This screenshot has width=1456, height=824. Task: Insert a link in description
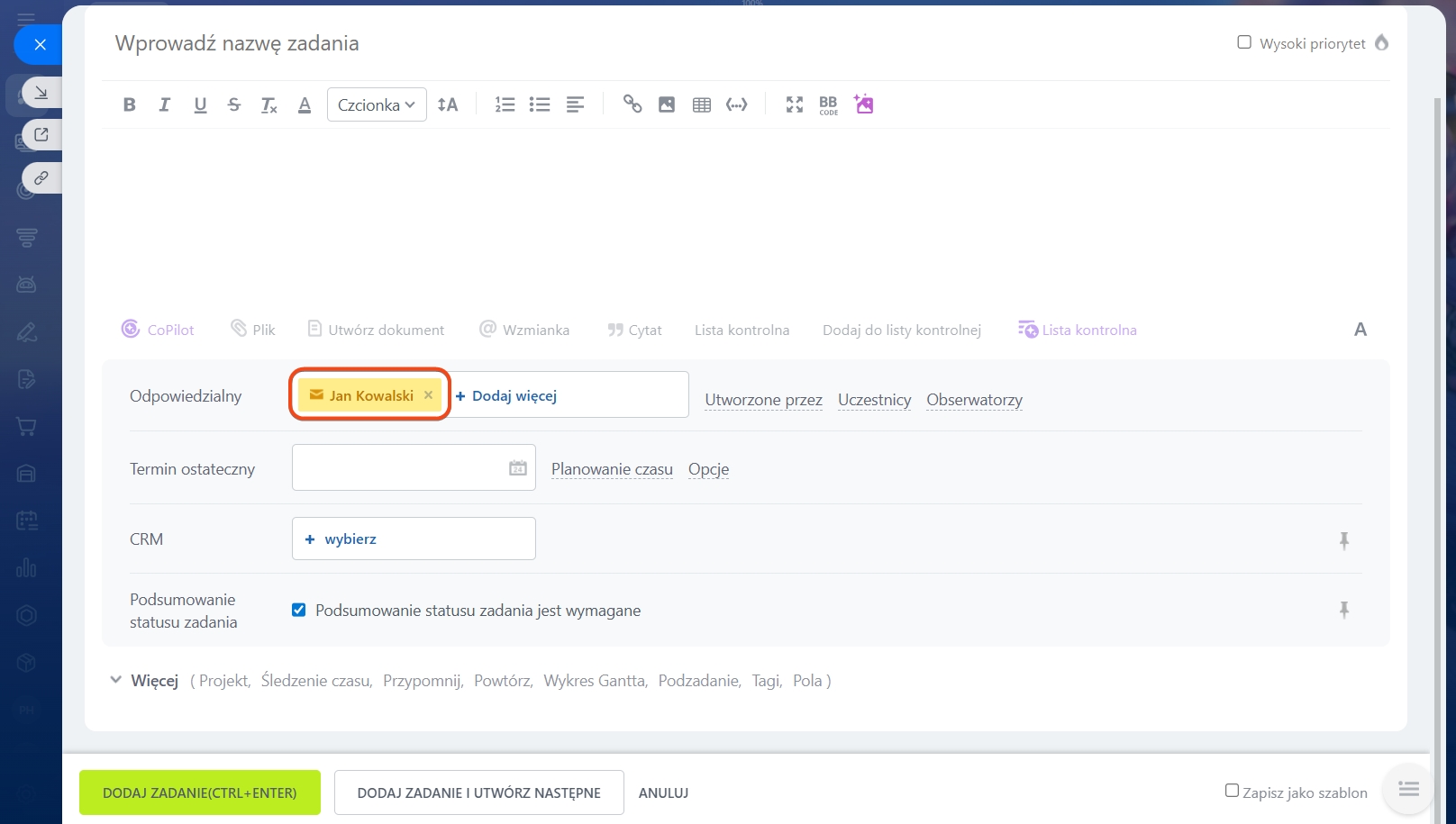click(x=632, y=104)
